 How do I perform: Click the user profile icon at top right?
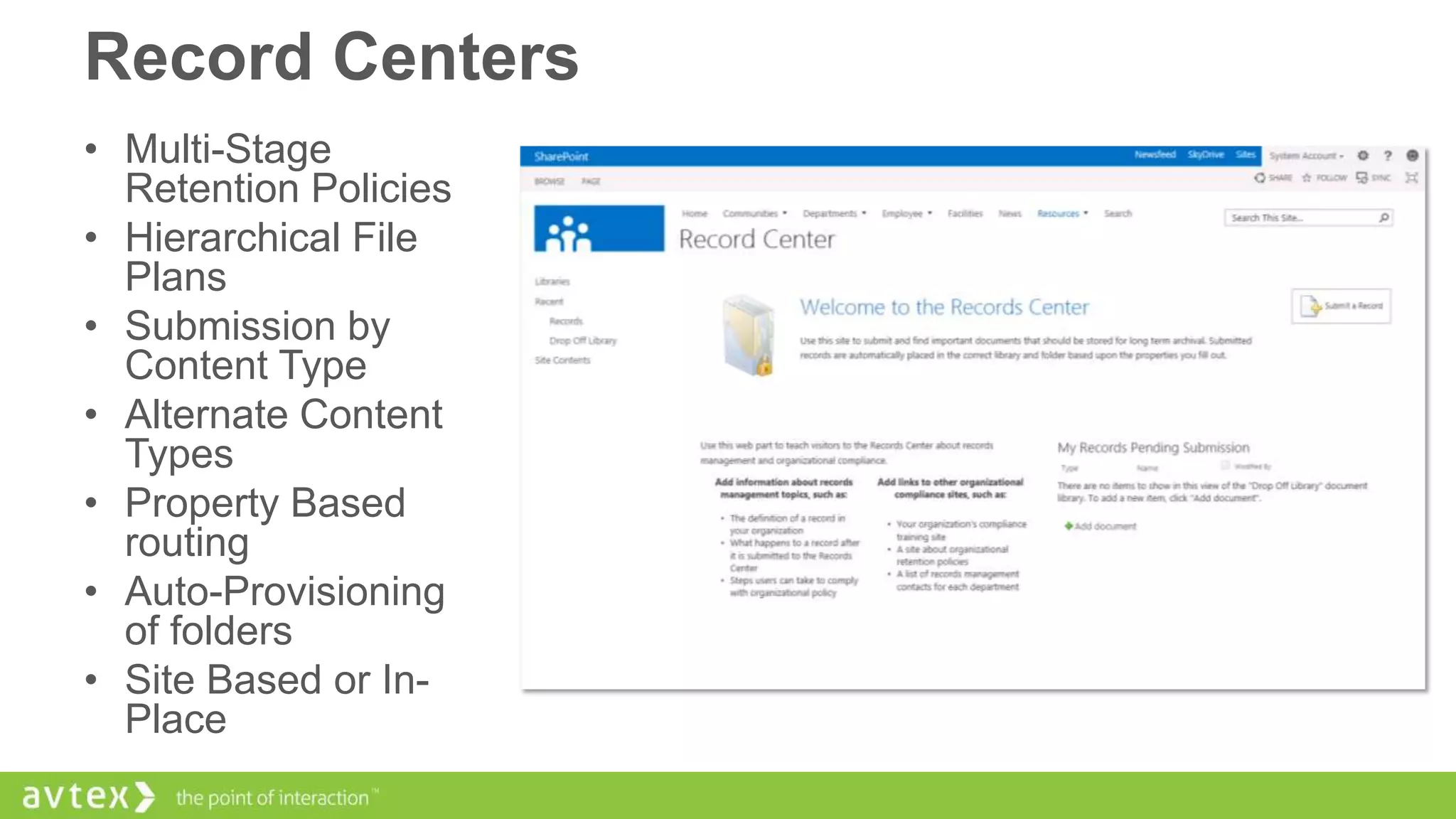point(1412,156)
